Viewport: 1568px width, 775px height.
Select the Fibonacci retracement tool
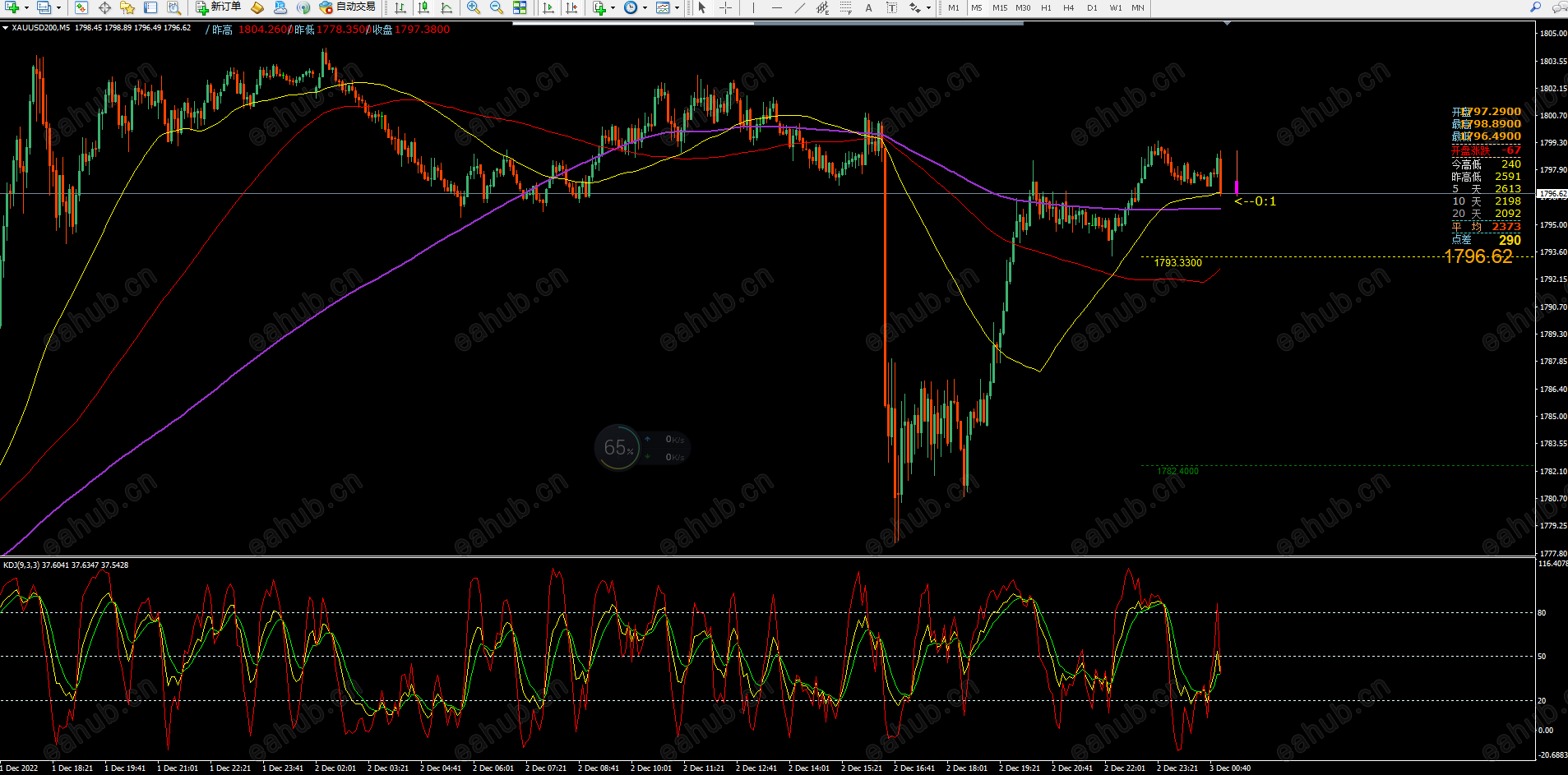coord(845,7)
